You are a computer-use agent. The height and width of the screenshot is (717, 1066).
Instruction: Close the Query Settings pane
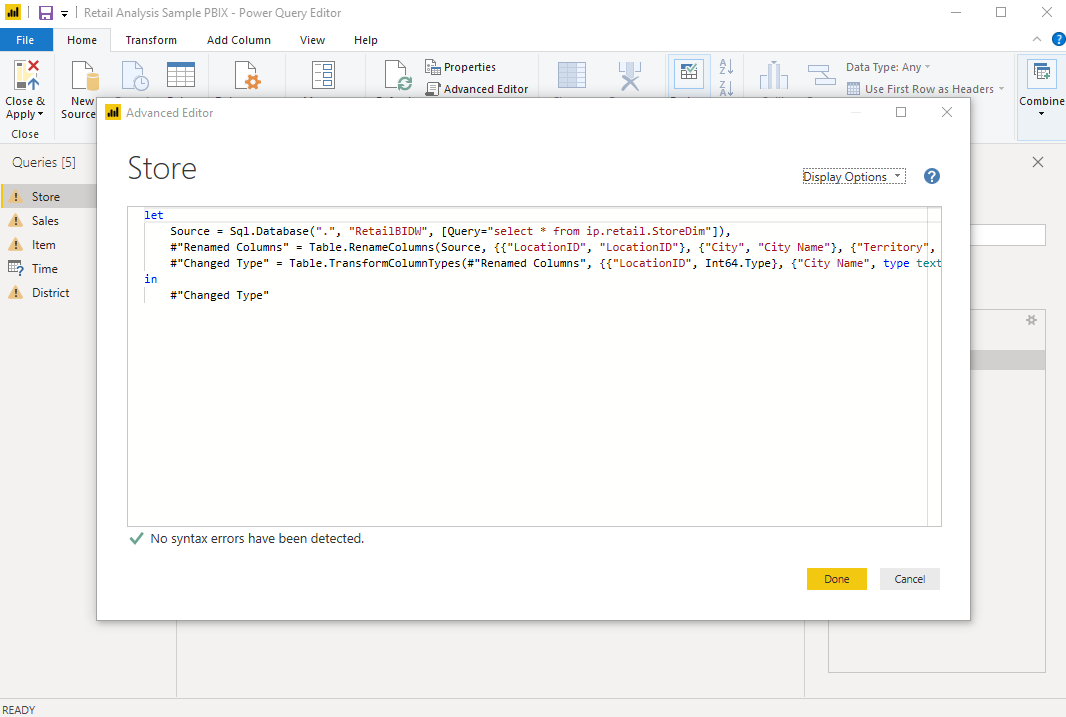(1037, 162)
